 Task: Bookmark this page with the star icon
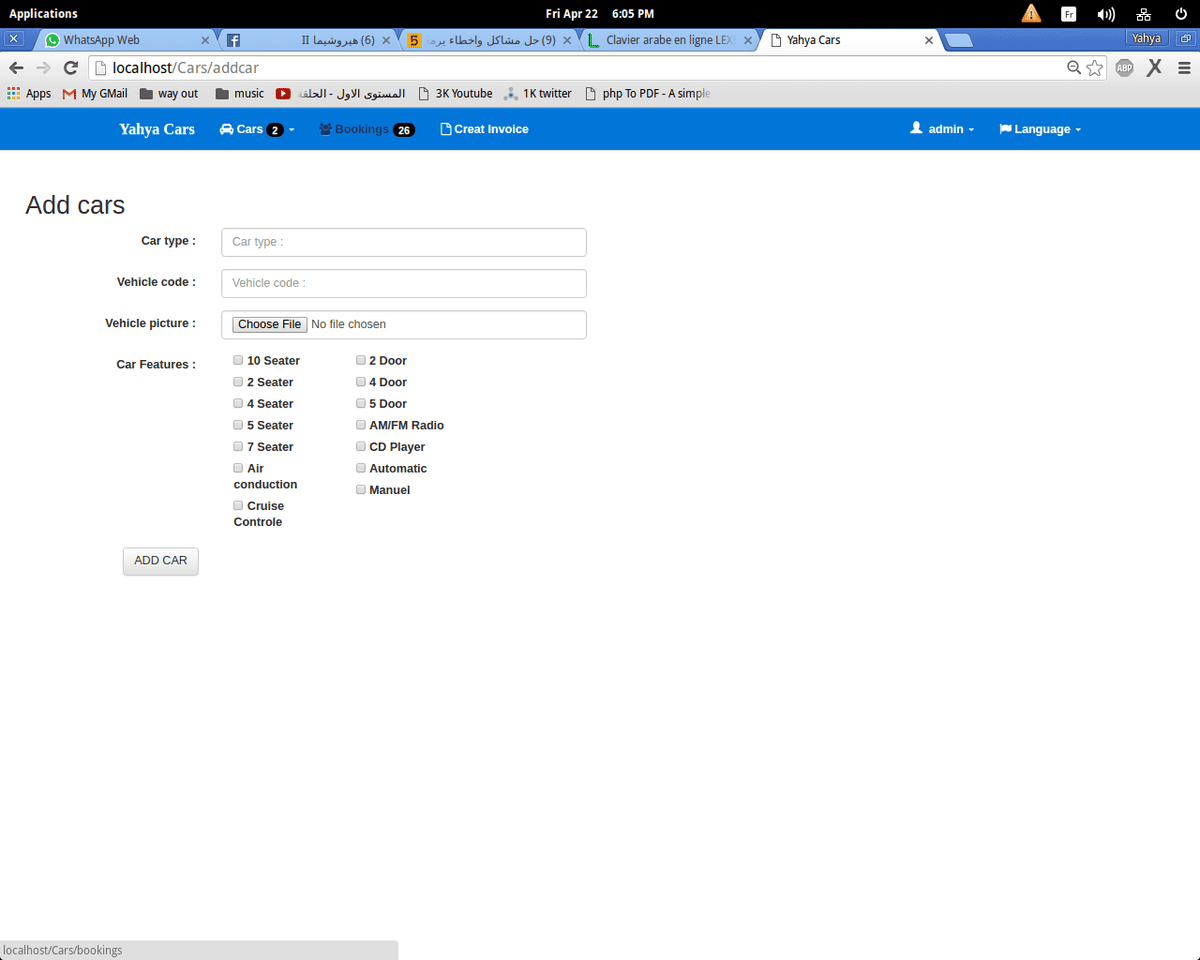1095,68
